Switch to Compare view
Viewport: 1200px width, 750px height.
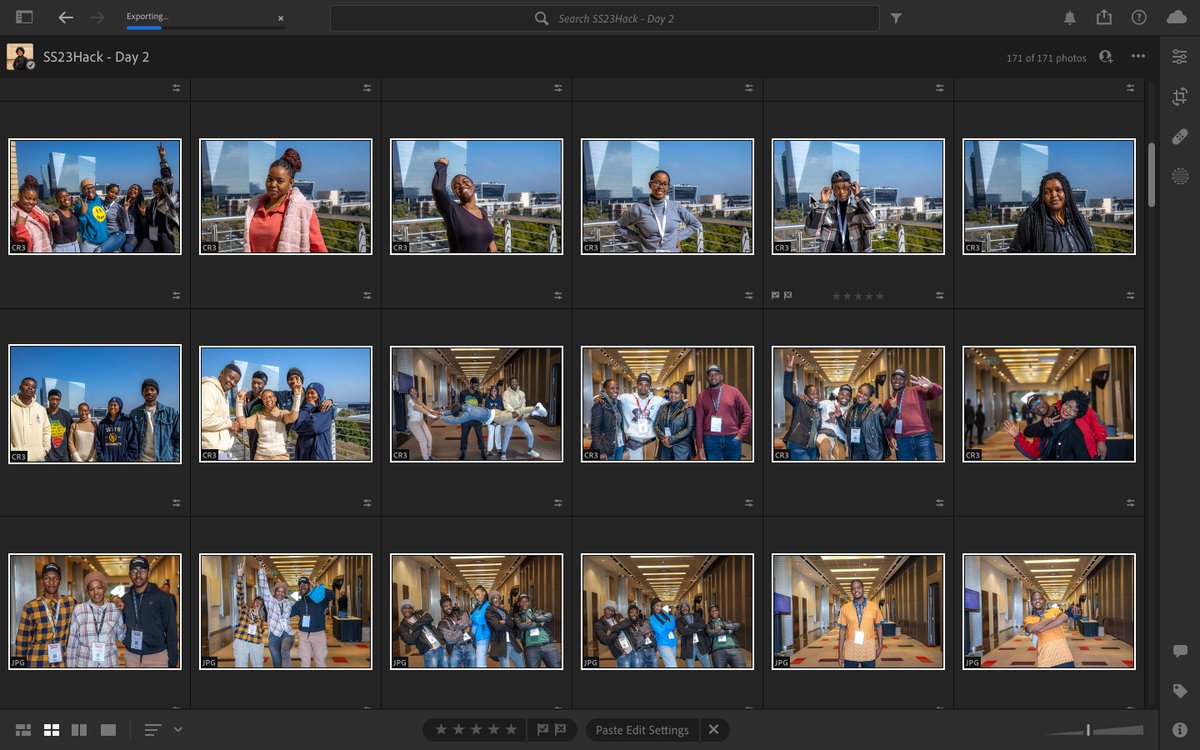(x=80, y=730)
